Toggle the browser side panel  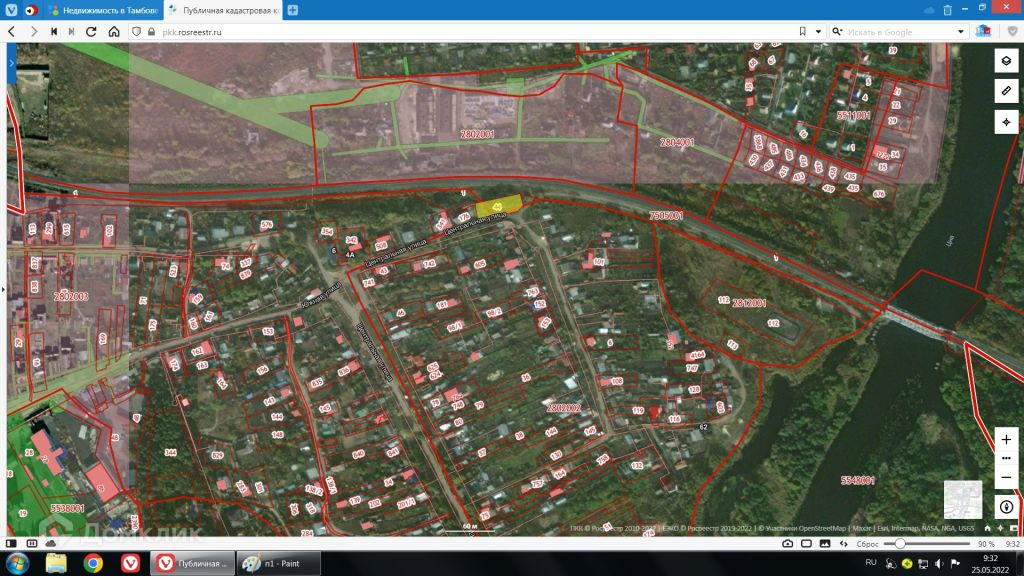(x=11, y=543)
